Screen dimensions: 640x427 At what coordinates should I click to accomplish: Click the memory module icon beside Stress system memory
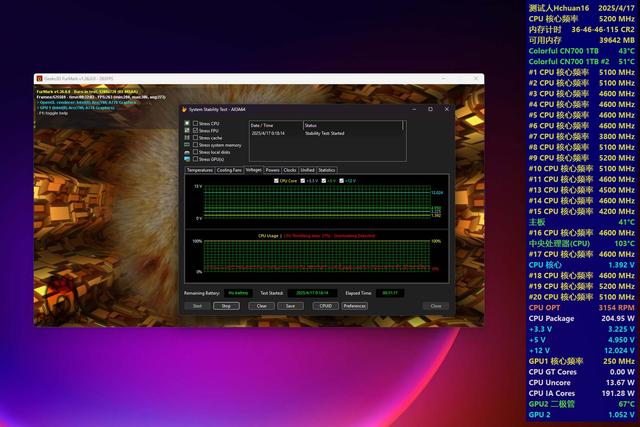pyautogui.click(x=186, y=145)
